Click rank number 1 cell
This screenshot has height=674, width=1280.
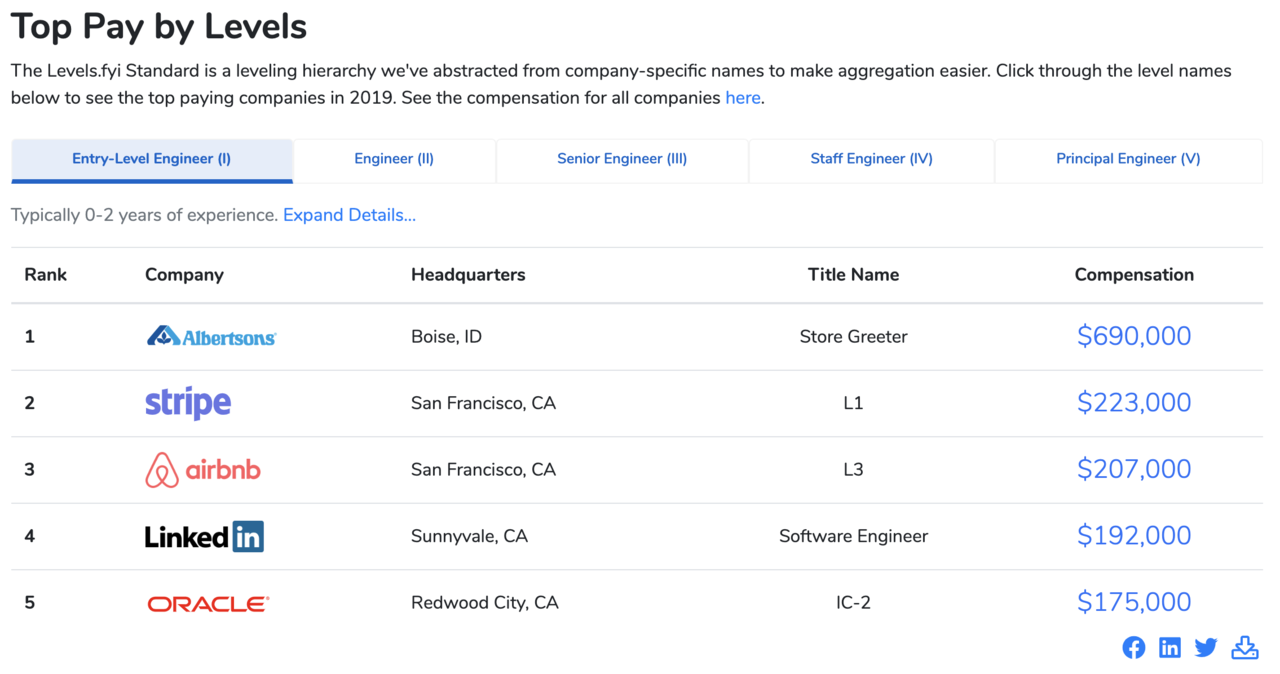[x=29, y=337]
